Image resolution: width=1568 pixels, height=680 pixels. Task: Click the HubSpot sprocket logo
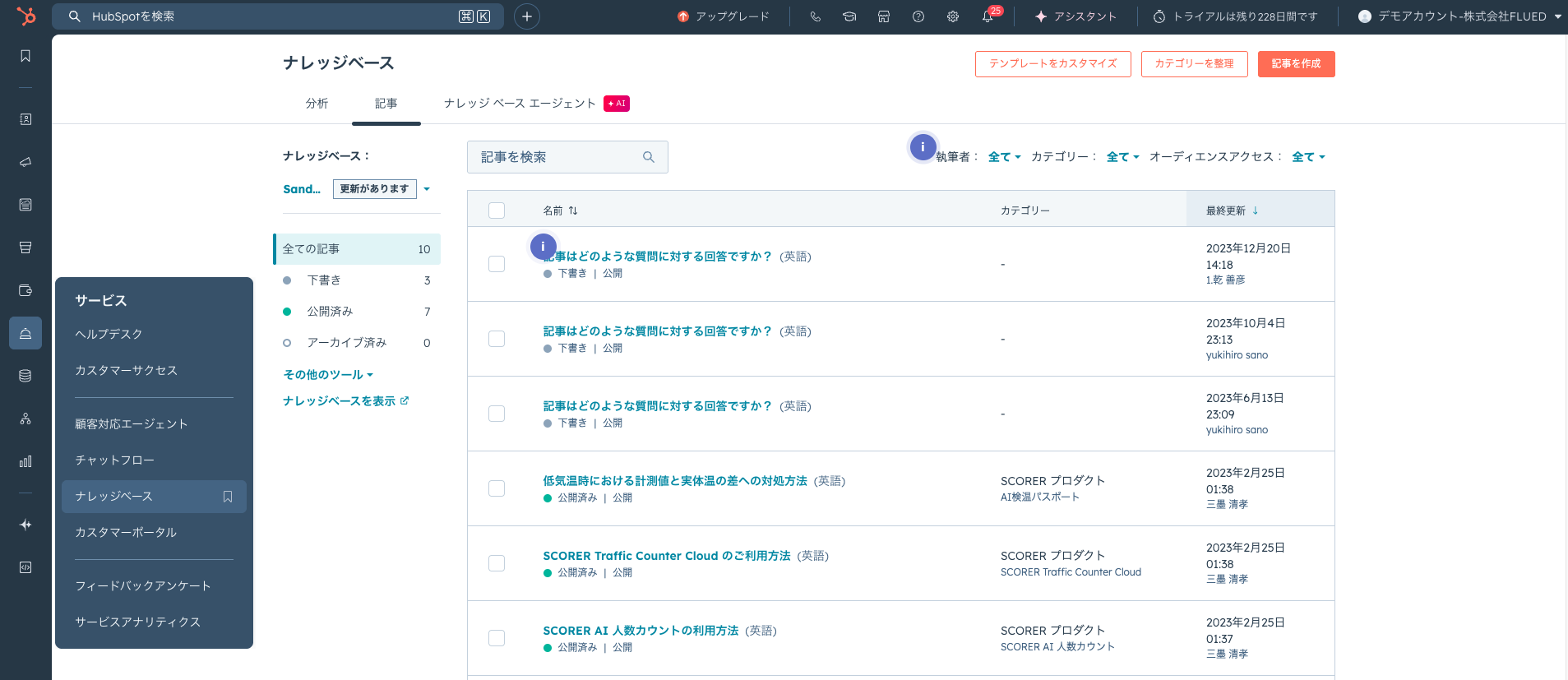pyautogui.click(x=26, y=16)
